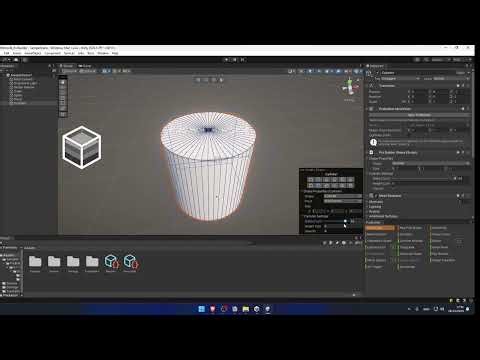Open Transform component context menu icon
The width and height of the screenshot is (480, 360).
click(468, 86)
